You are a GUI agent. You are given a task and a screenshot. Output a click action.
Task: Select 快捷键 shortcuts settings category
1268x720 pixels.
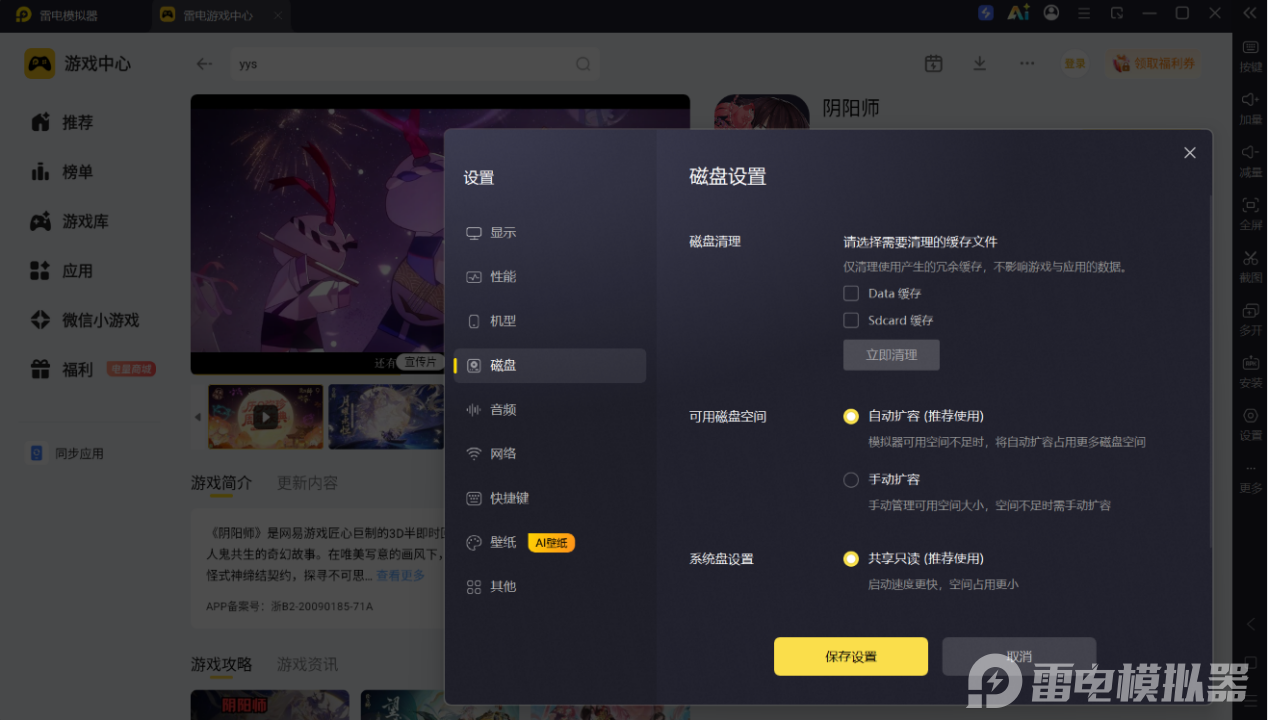pyautogui.click(x=549, y=498)
